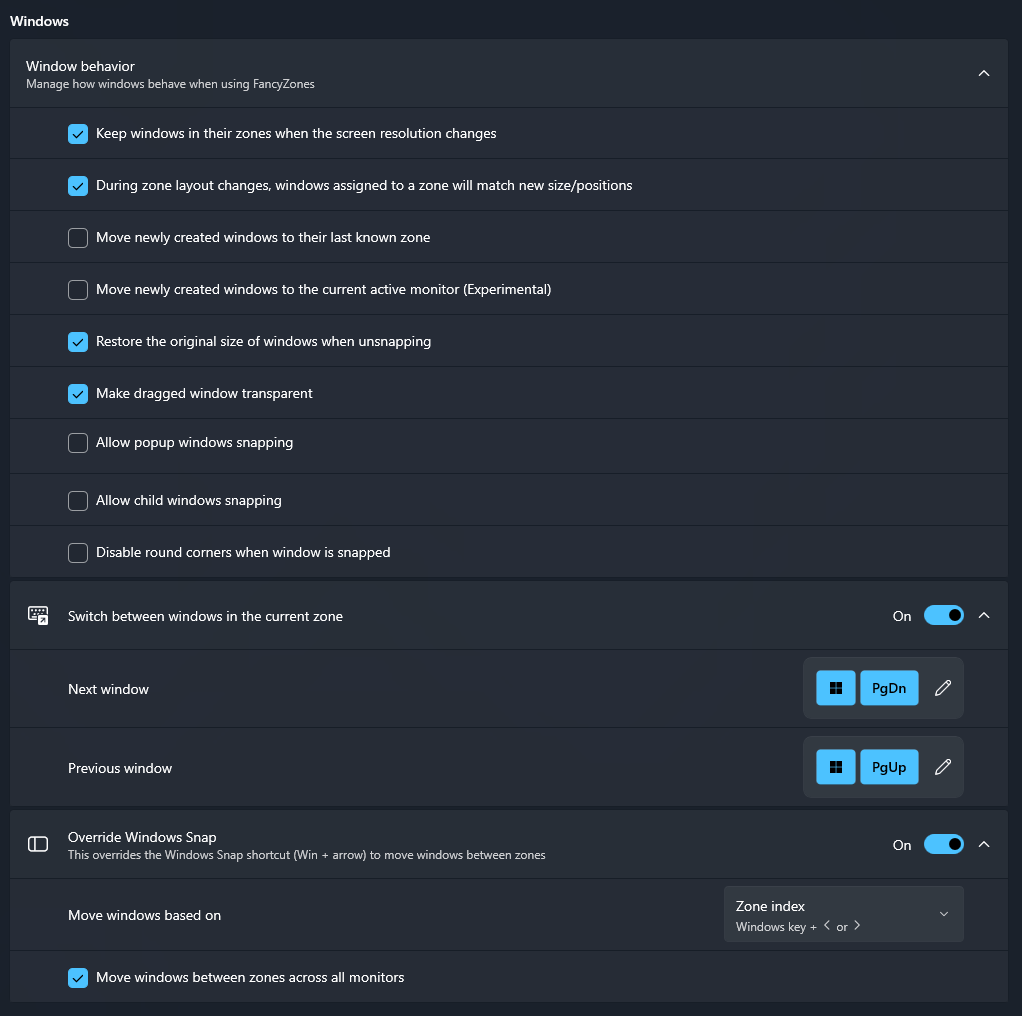Click the PgDn key in the Next window shortcut
Screen dimensions: 1022x1016
[889, 688]
